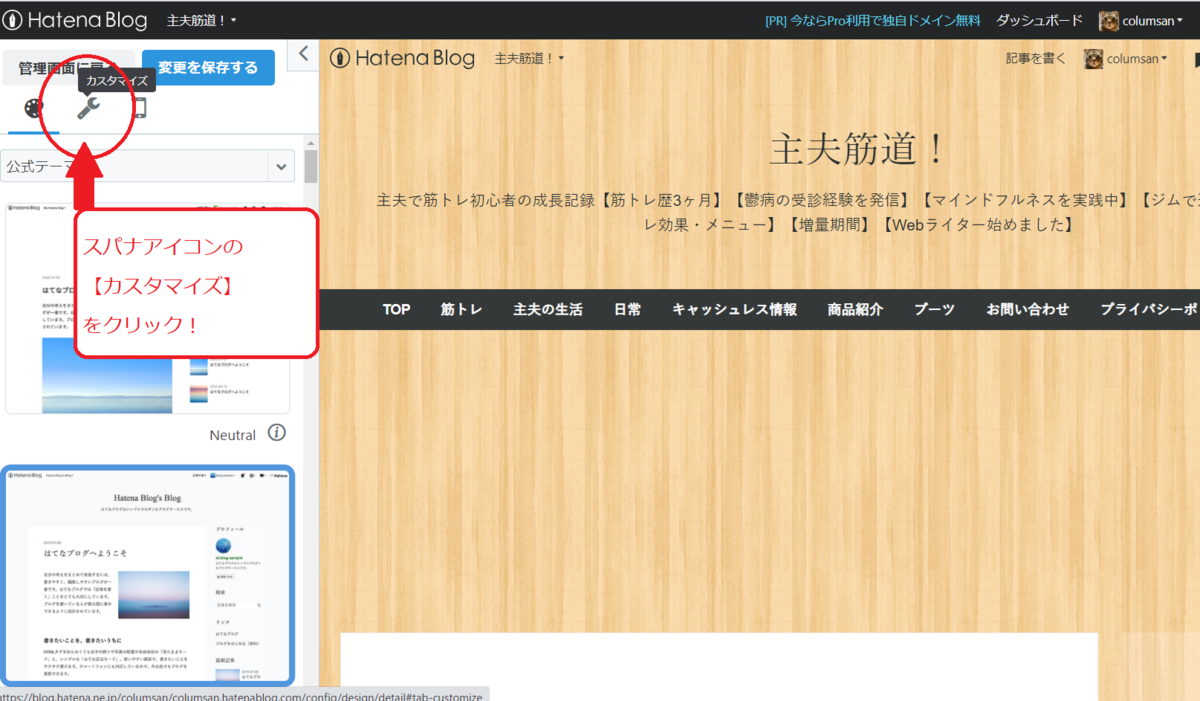This screenshot has width=1200, height=701.
Task: Click the theme list scrollbar
Action: click(x=311, y=166)
